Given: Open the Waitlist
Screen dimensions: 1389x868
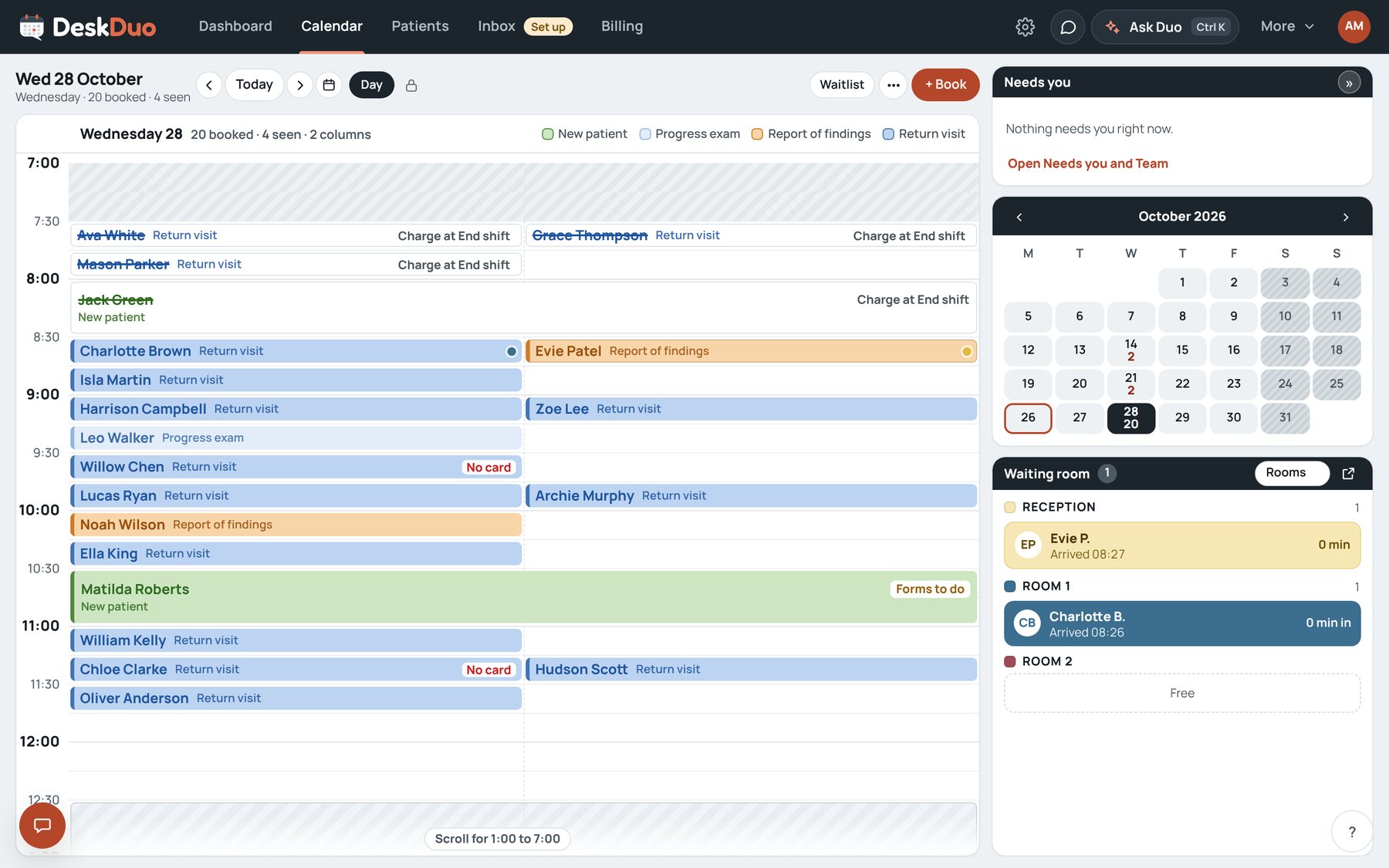Looking at the screenshot, I should [842, 85].
